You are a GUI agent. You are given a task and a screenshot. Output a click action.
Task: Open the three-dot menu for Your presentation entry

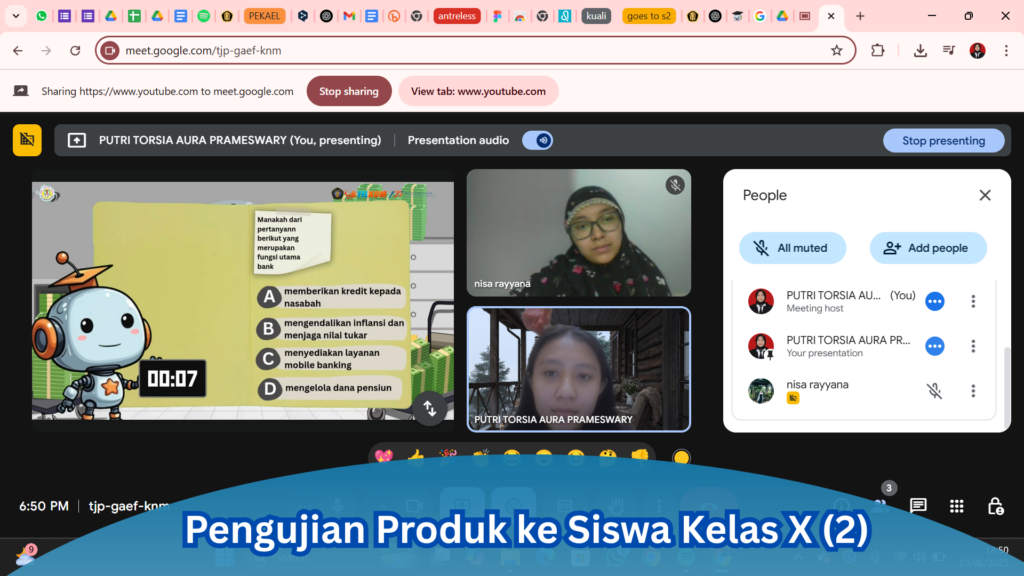click(x=973, y=346)
